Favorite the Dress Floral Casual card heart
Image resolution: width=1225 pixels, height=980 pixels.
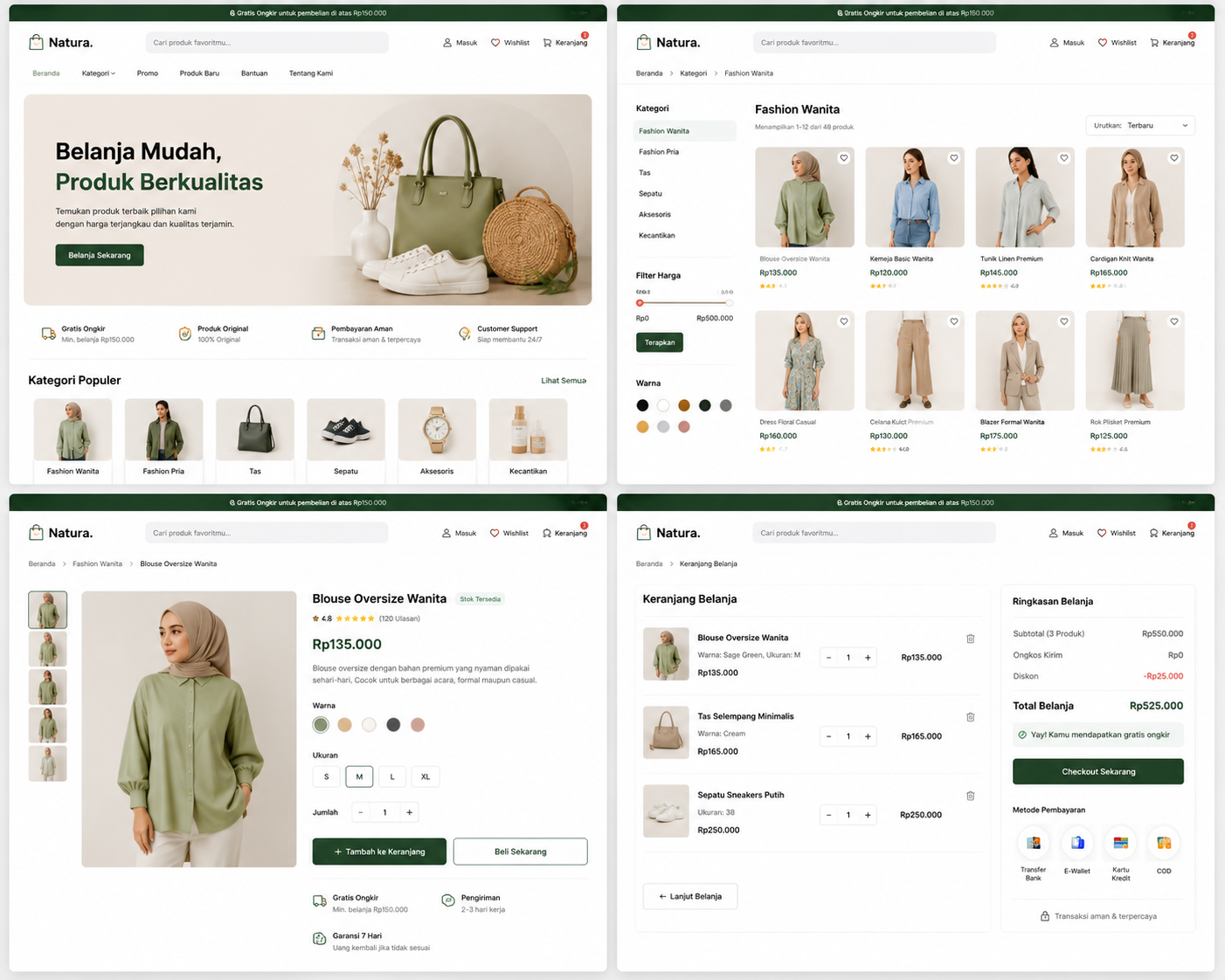pyautogui.click(x=844, y=321)
